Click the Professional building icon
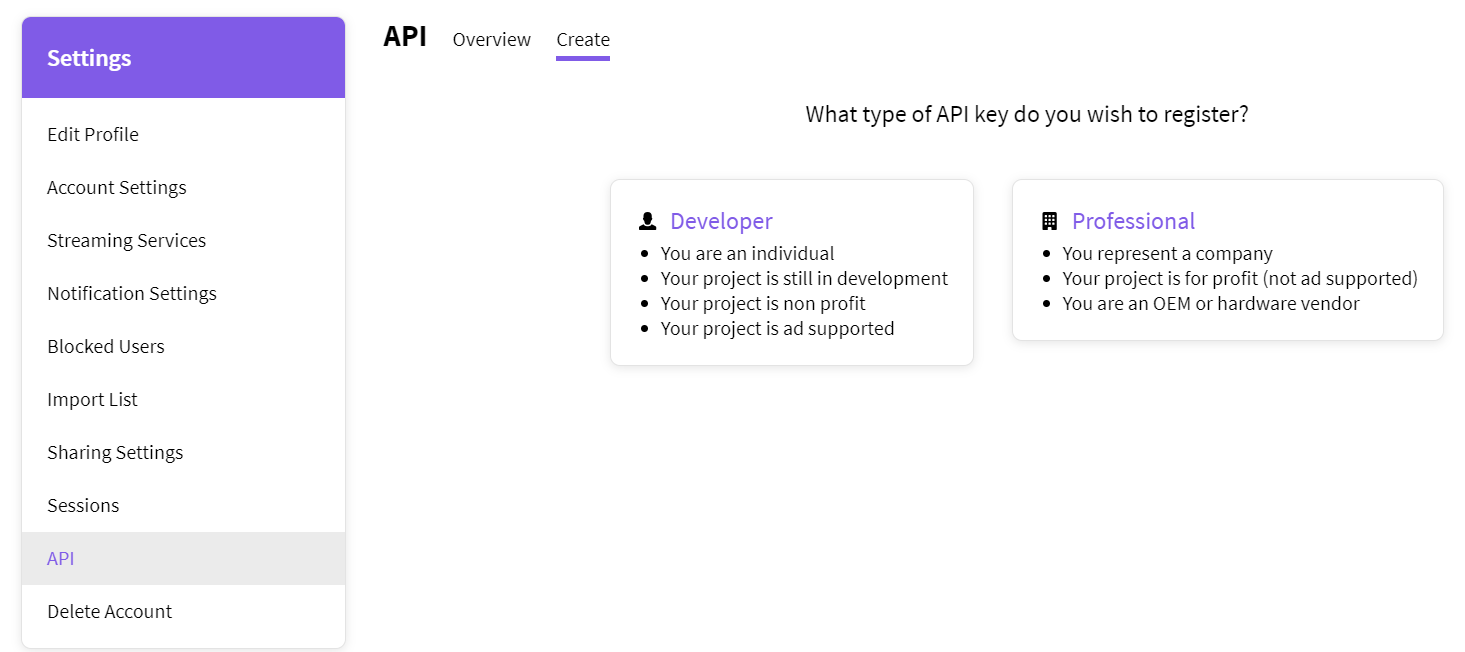 click(1049, 221)
